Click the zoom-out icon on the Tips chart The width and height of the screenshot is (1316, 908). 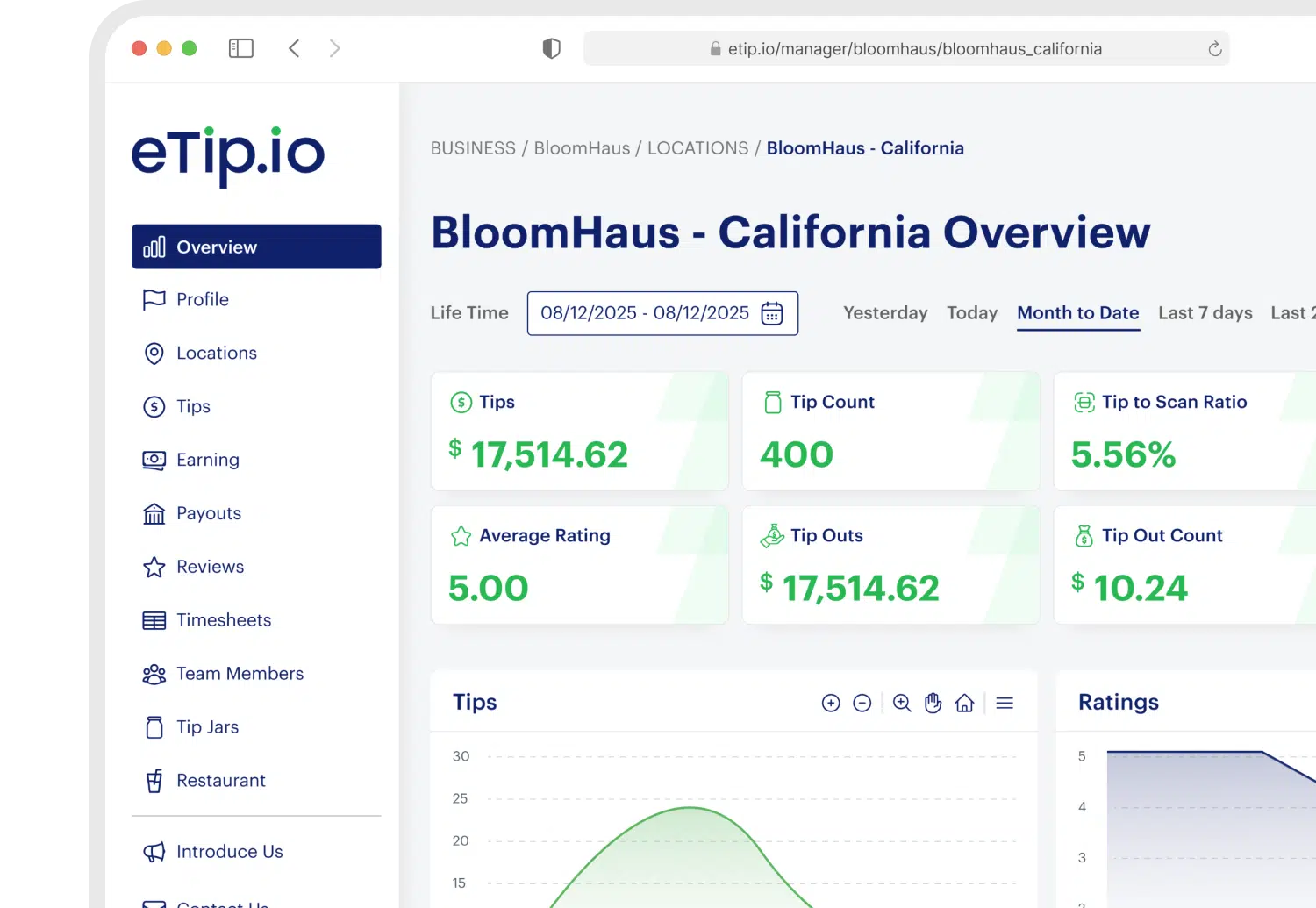862,703
